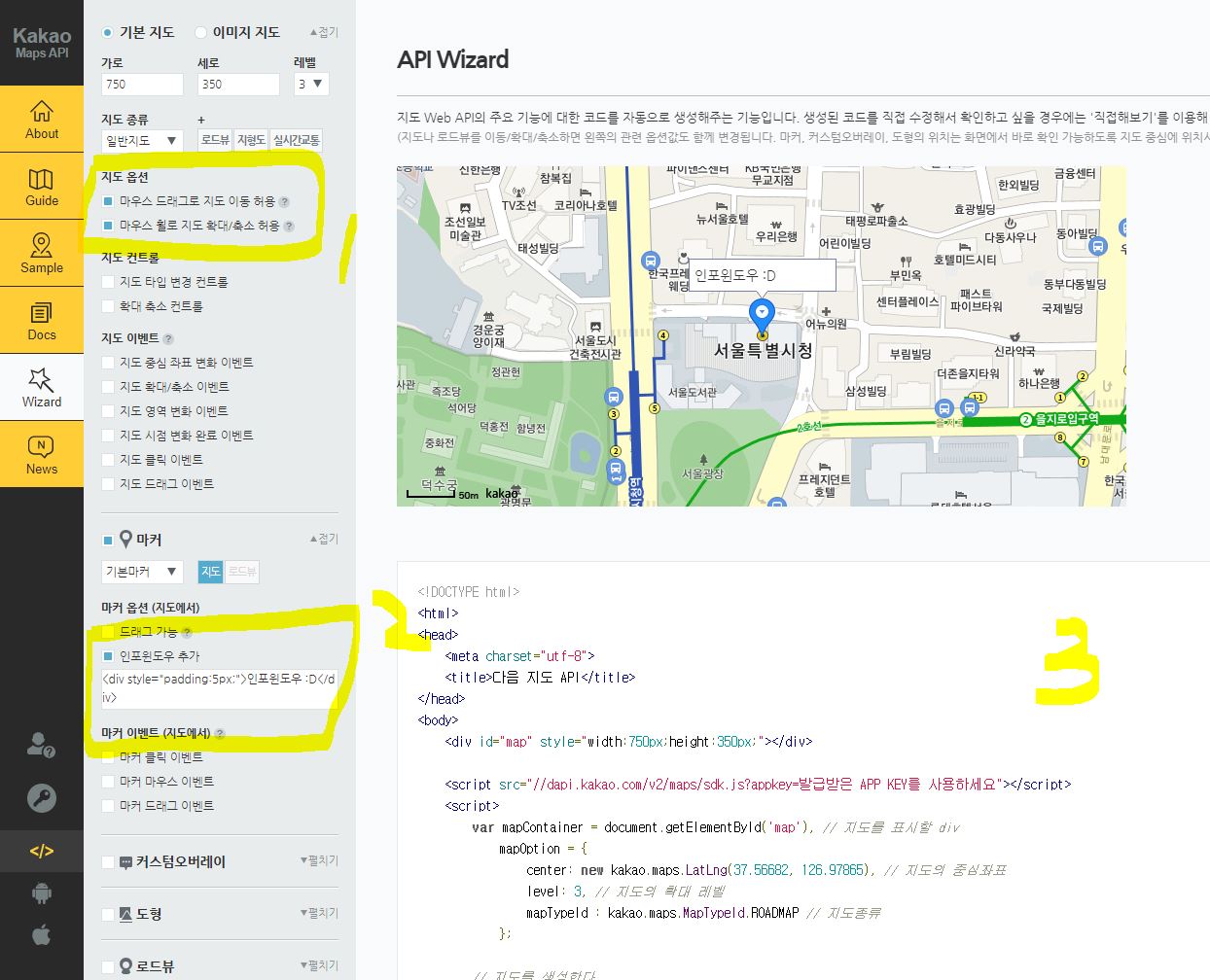The image size is (1210, 980).
Task: Select the 실시간교통 overlay button
Action: [x=297, y=140]
